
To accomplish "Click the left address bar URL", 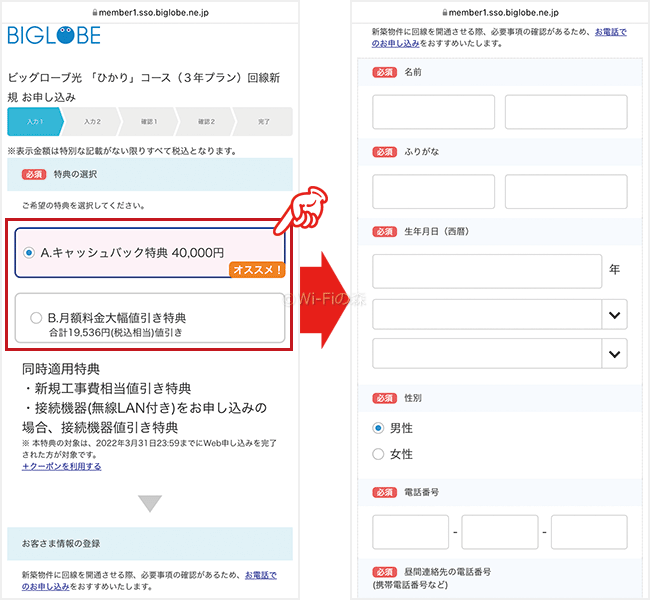I will (153, 13).
